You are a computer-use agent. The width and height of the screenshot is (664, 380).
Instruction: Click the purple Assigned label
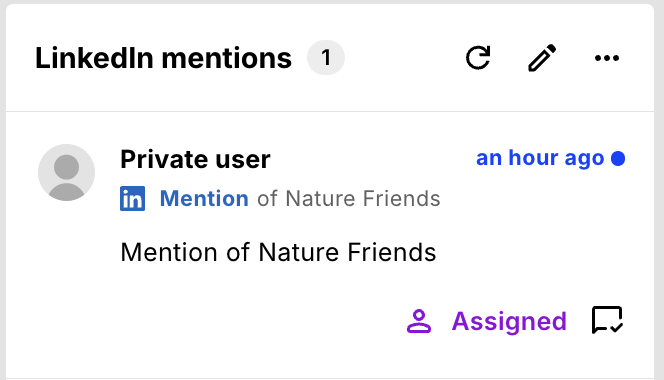[x=509, y=321]
